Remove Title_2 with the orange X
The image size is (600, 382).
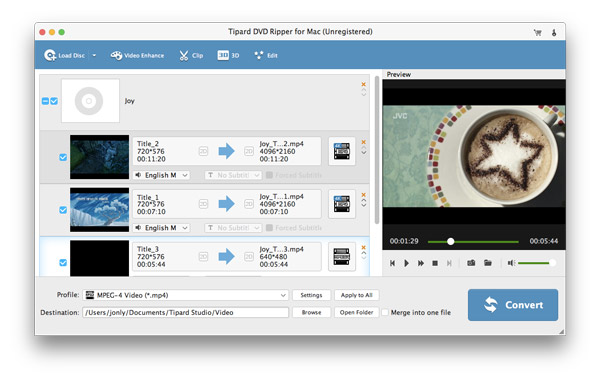click(x=364, y=142)
